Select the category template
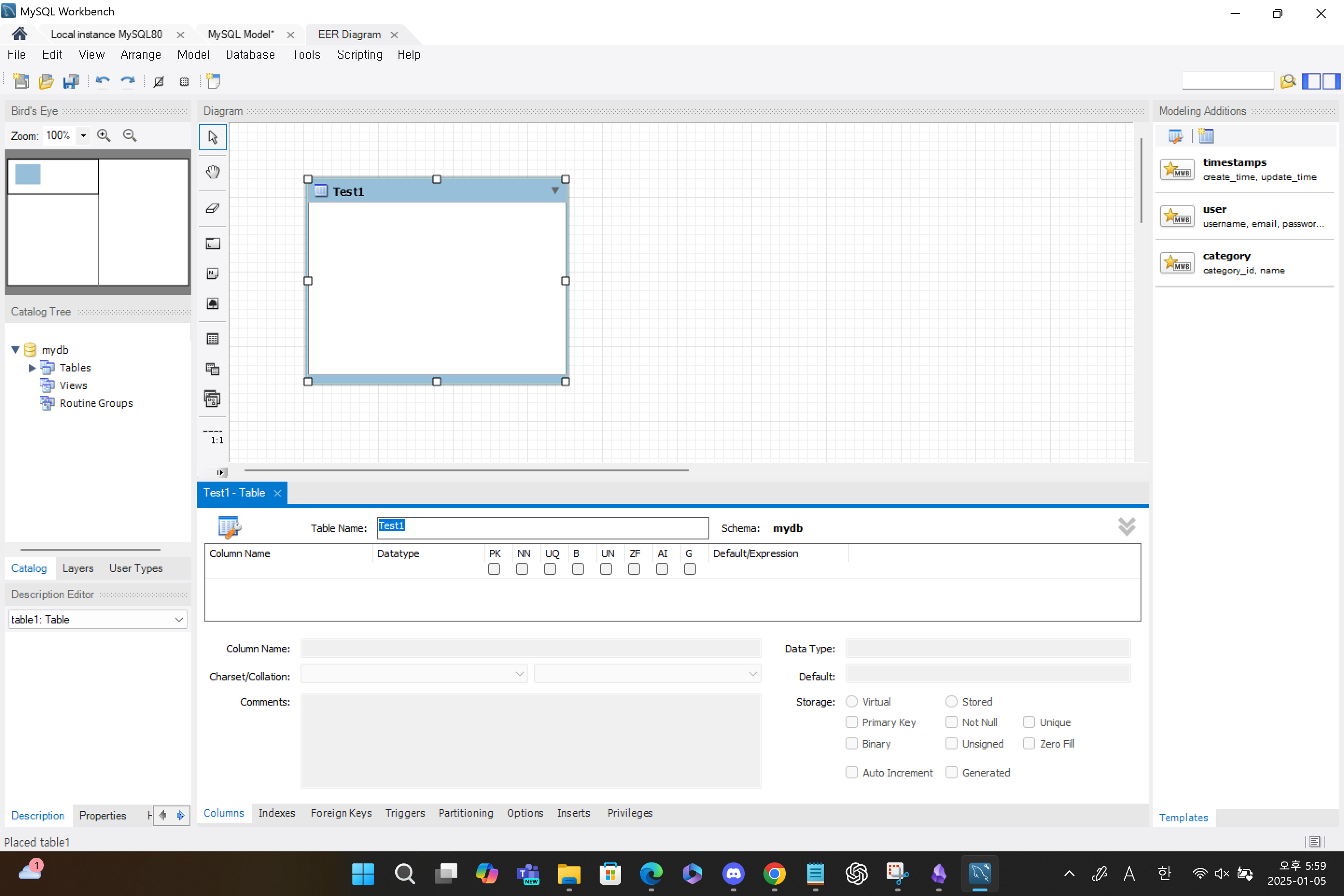 1245,263
